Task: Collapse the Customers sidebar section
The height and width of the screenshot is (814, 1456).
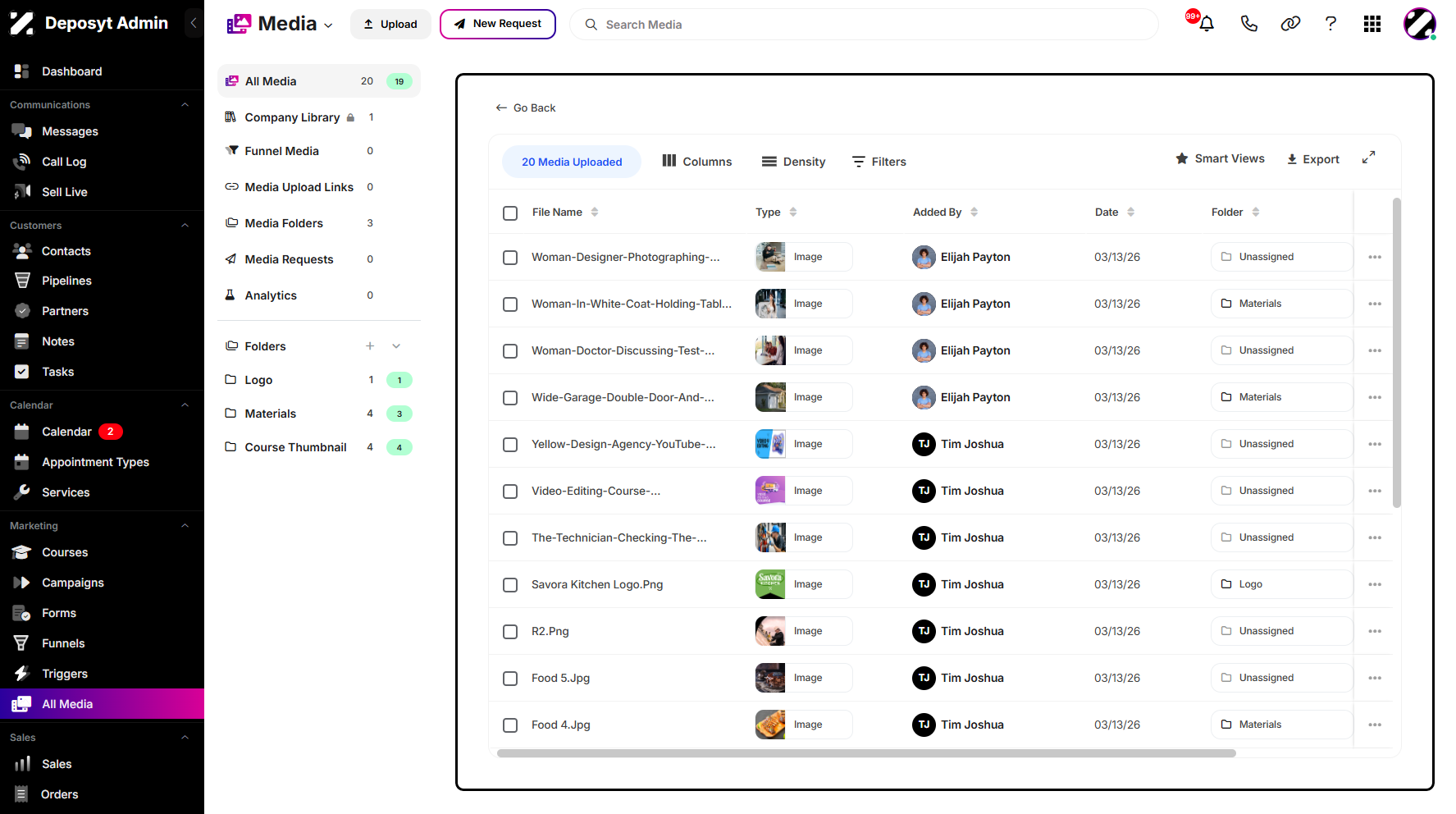Action: pyautogui.click(x=185, y=226)
